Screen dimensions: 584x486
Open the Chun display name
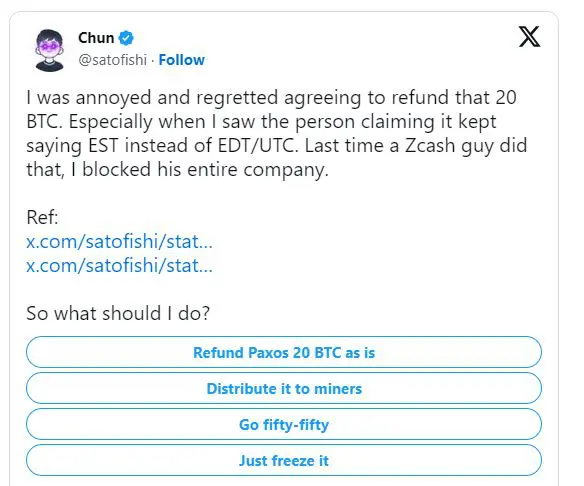pyautogui.click(x=96, y=38)
